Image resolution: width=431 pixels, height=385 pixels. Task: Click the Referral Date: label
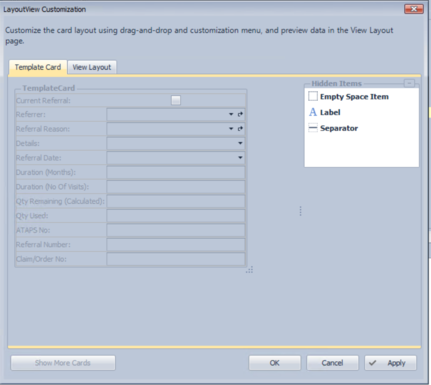tap(39, 158)
